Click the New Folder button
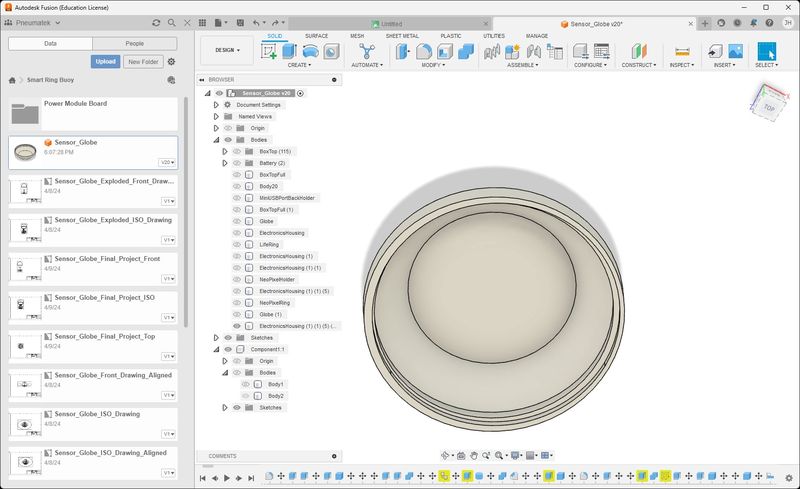Viewport: 800px width, 489px height. (143, 62)
